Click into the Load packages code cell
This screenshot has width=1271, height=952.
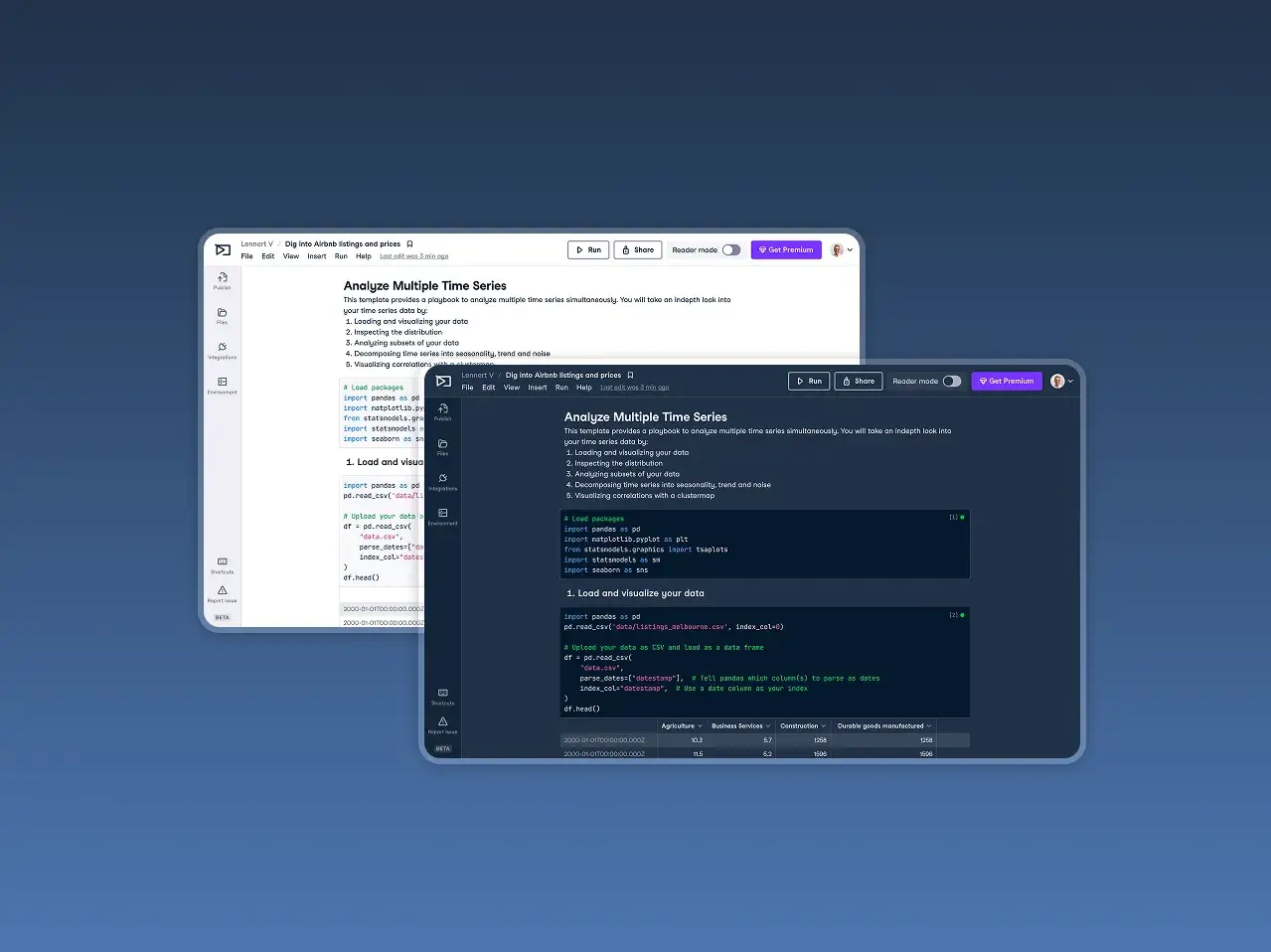point(764,545)
